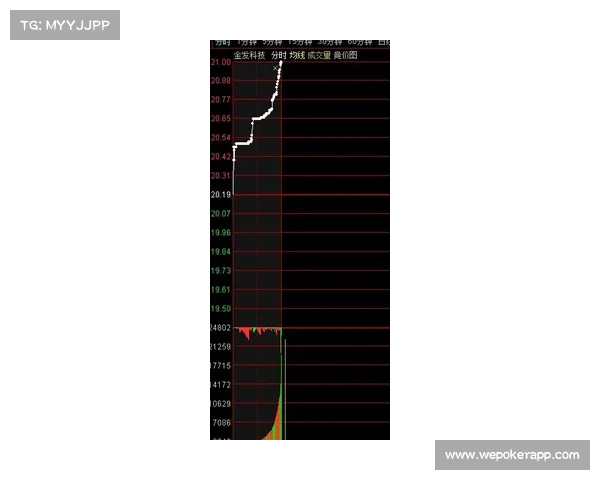Viewport: 600px width, 480px height.
Task: Click the 20.77 price axis label
Action: pos(221,100)
